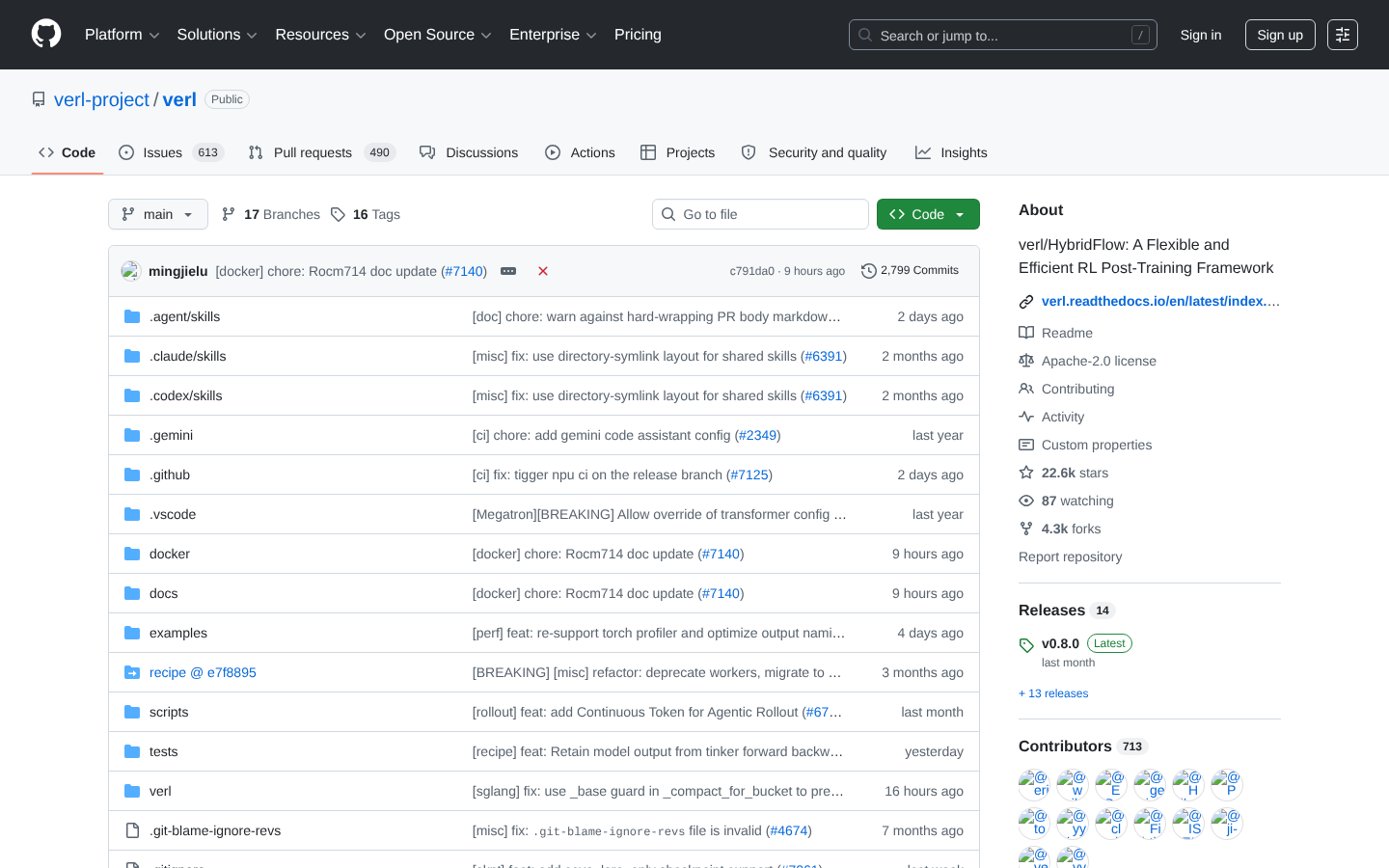The height and width of the screenshot is (868, 1389).
Task: Click the .gemini folder icon
Action: [132, 435]
